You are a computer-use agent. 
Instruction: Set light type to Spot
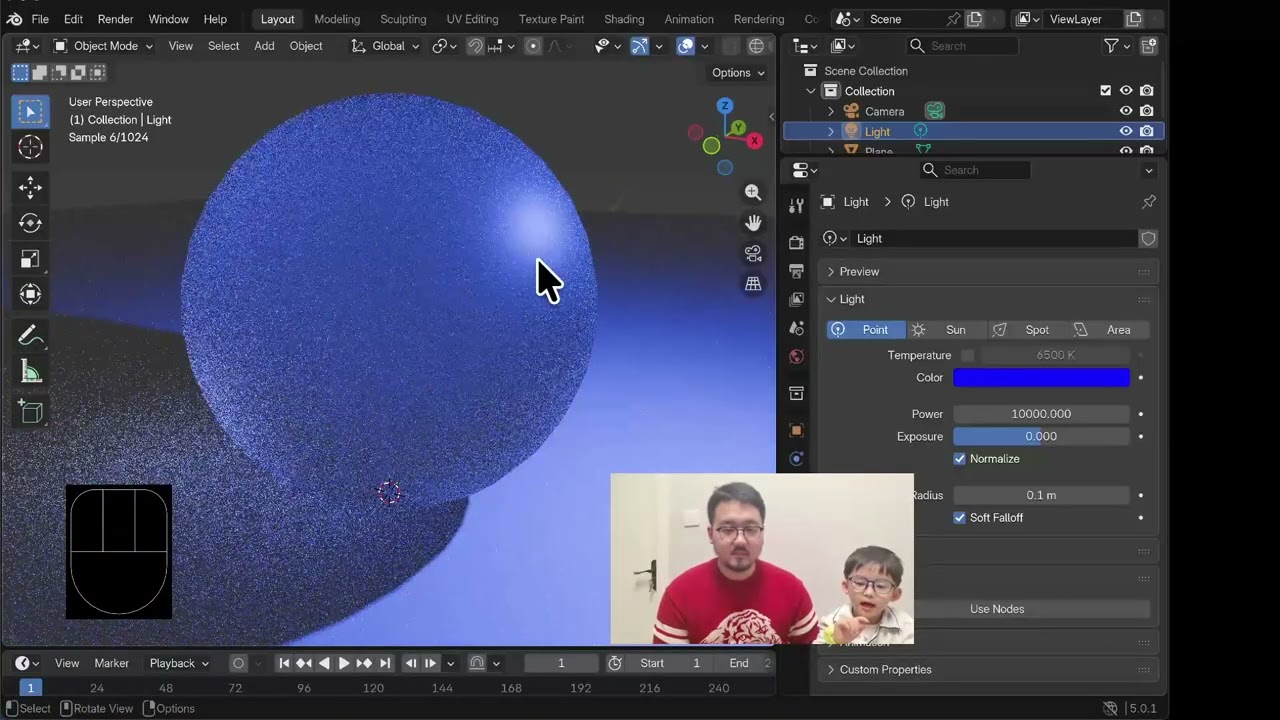coord(1026,330)
